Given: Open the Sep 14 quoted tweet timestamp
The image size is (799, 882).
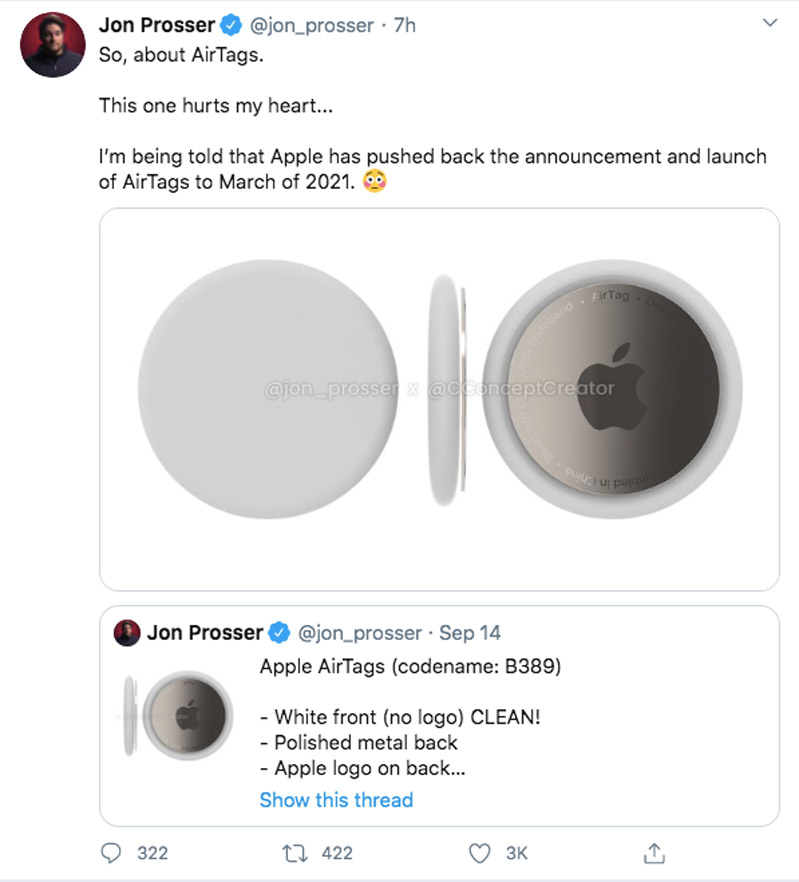Looking at the screenshot, I should coord(471,632).
